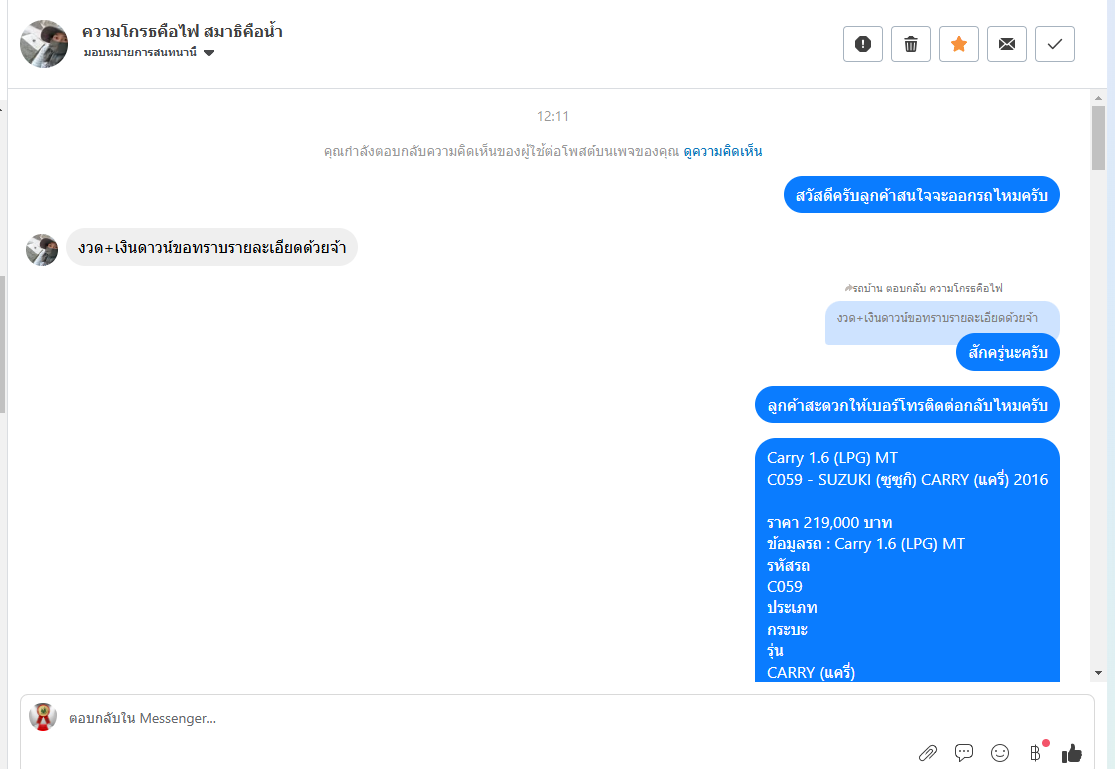Screen dimensions: 1115x769
Task: Click the Carry 1.6 (LPG) MT message bubble
Action: coord(907,561)
